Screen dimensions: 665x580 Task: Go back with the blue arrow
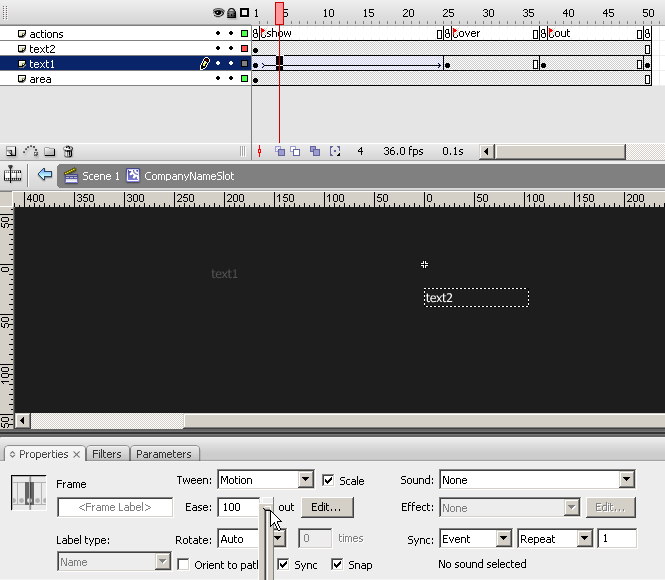pos(44,175)
